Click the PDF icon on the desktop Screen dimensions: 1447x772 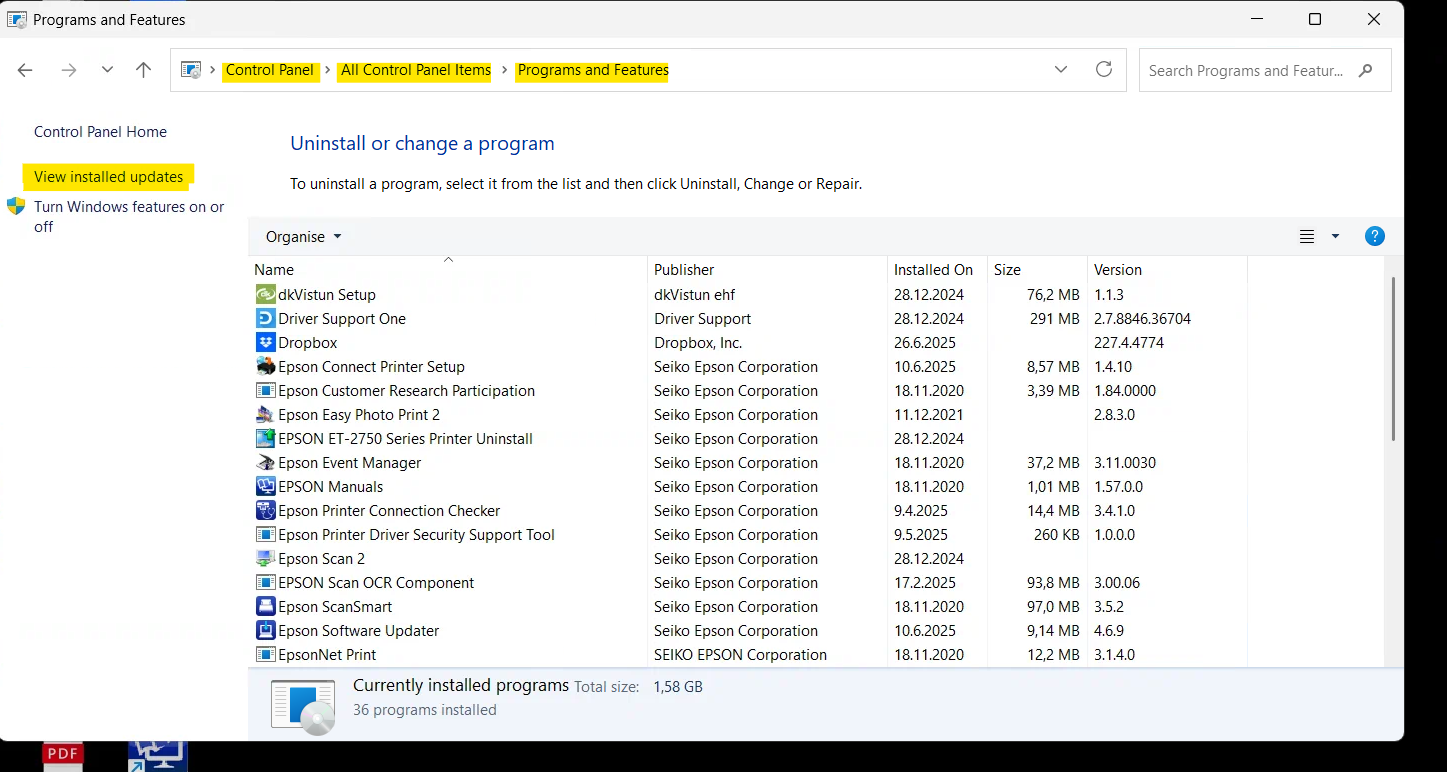coord(63,756)
